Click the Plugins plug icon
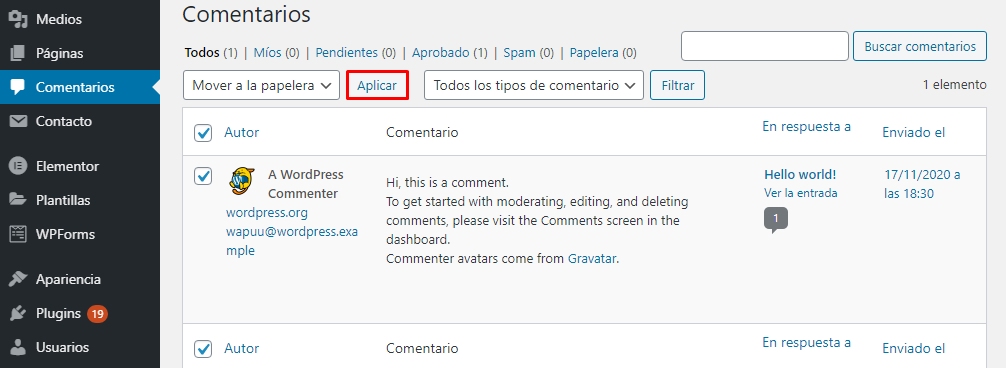The width and height of the screenshot is (1006, 368). pos(18,314)
